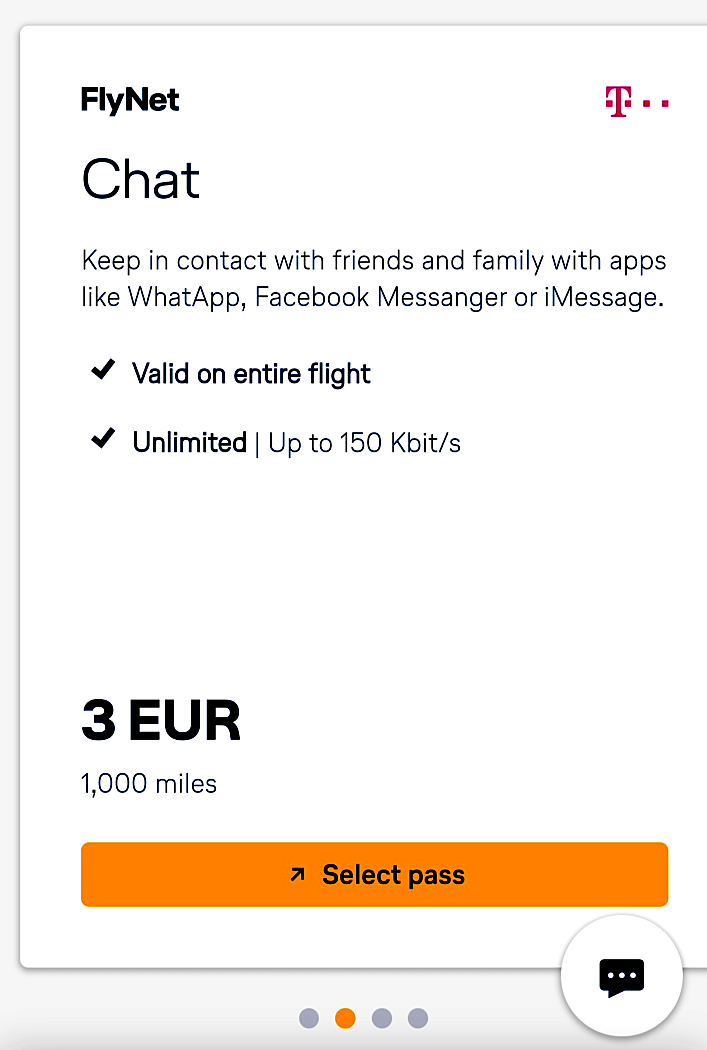Click the 1,000 miles text
The width and height of the screenshot is (707, 1050).
coord(149,784)
